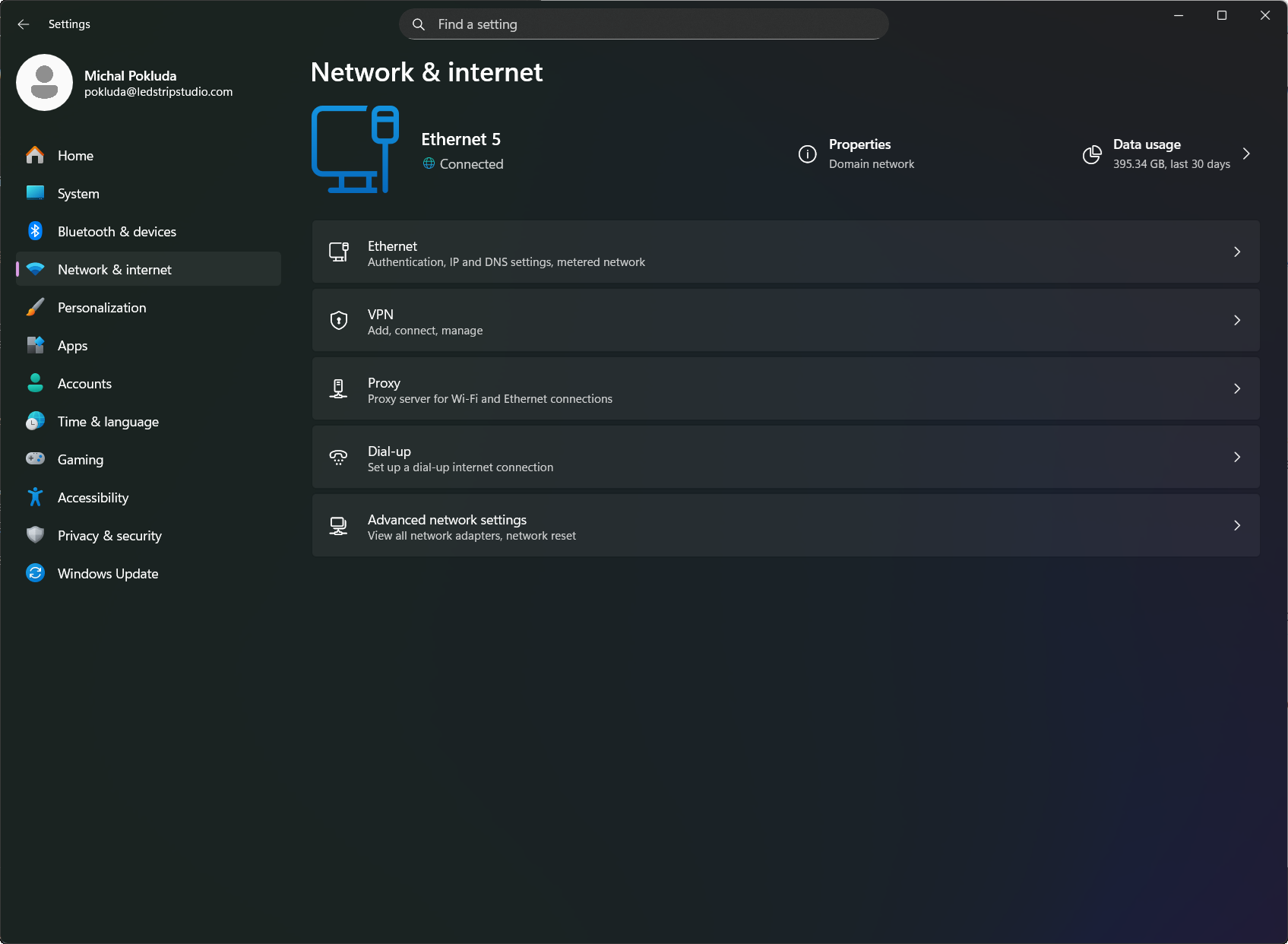Click the Properties info icon
Screen dimensions: 1288x944
(x=807, y=154)
